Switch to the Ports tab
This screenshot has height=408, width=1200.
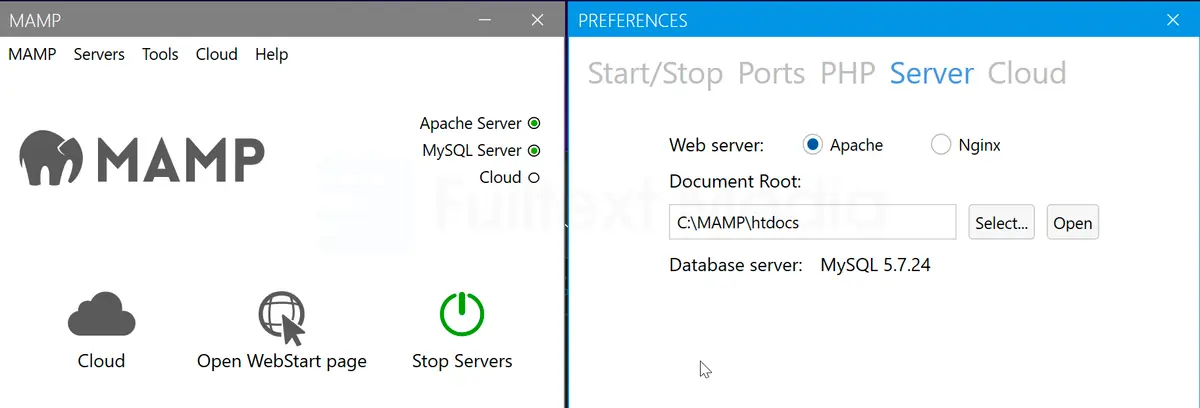[771, 73]
